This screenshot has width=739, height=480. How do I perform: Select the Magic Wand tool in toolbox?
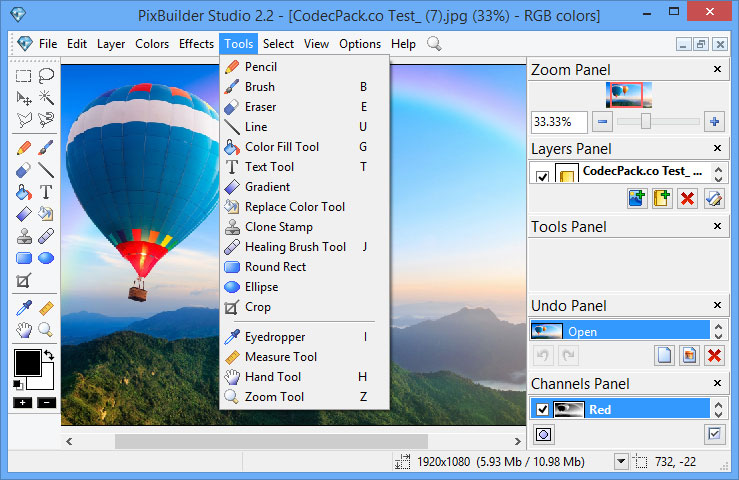(x=46, y=97)
